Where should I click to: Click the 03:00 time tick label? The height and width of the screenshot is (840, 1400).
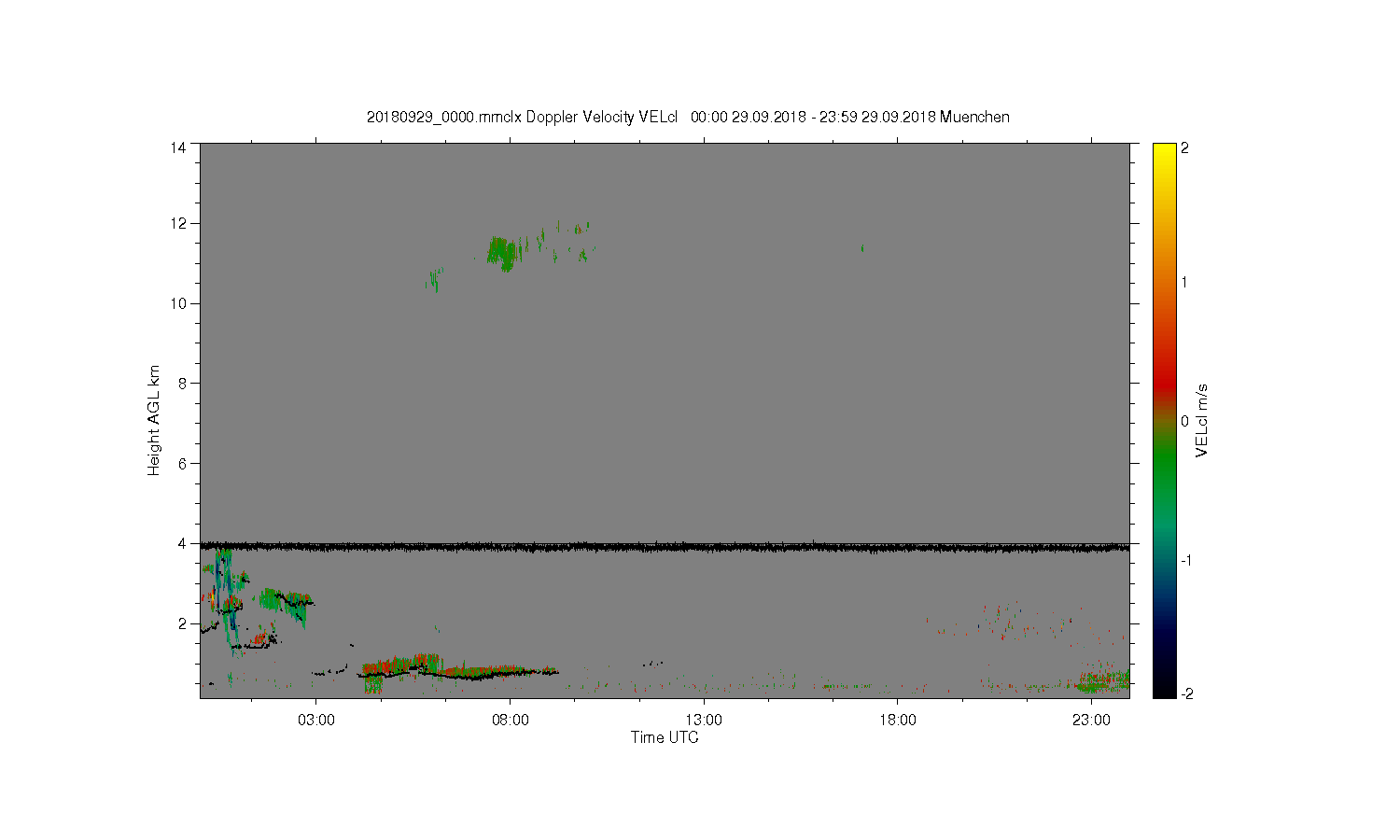316,721
